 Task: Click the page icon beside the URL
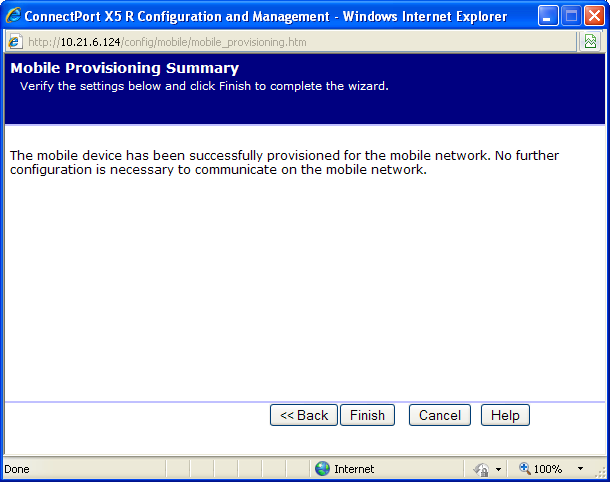pos(15,42)
